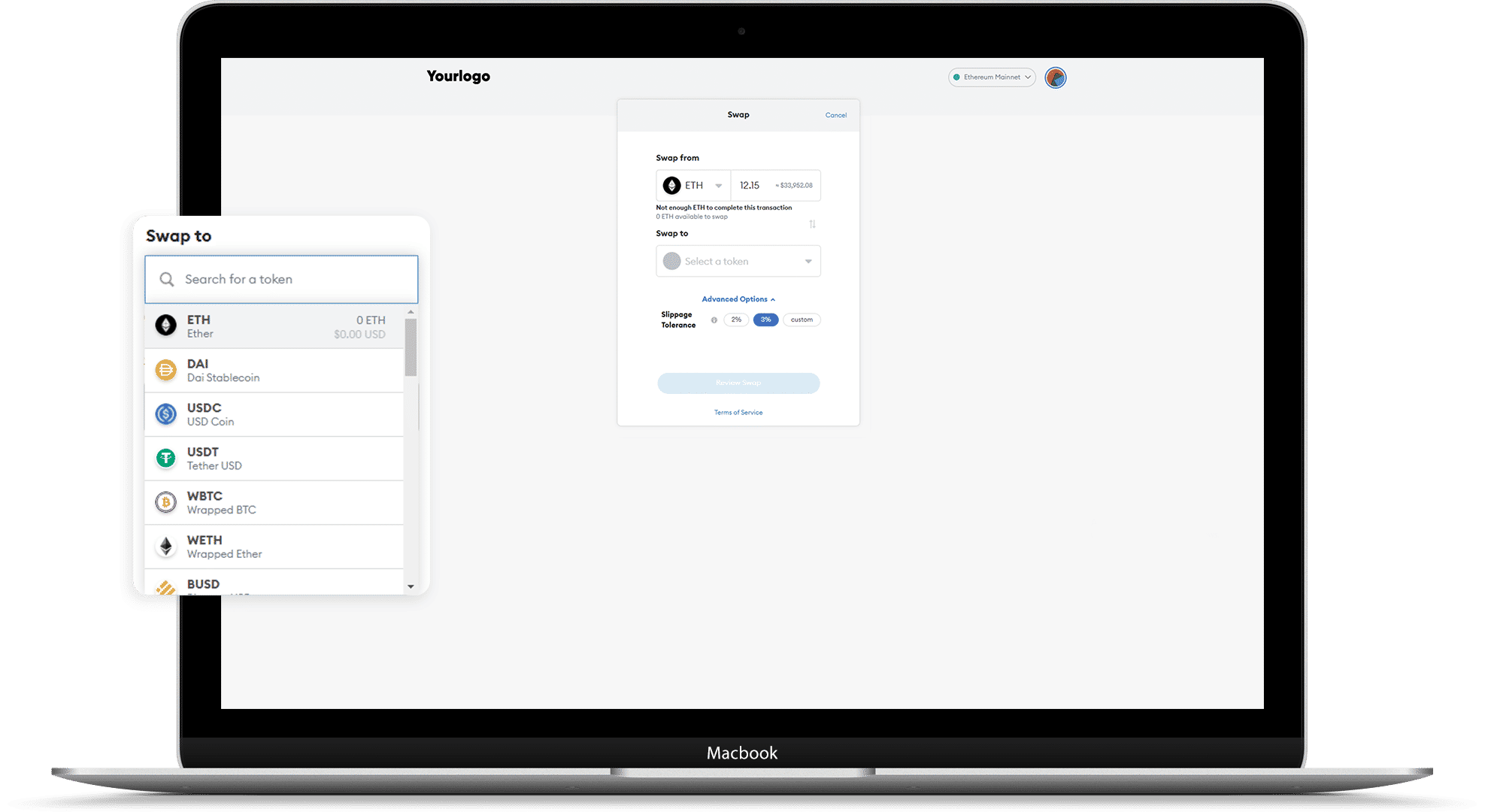Click the swap direction arrows icon
The width and height of the screenshot is (1485, 812).
coord(812,224)
